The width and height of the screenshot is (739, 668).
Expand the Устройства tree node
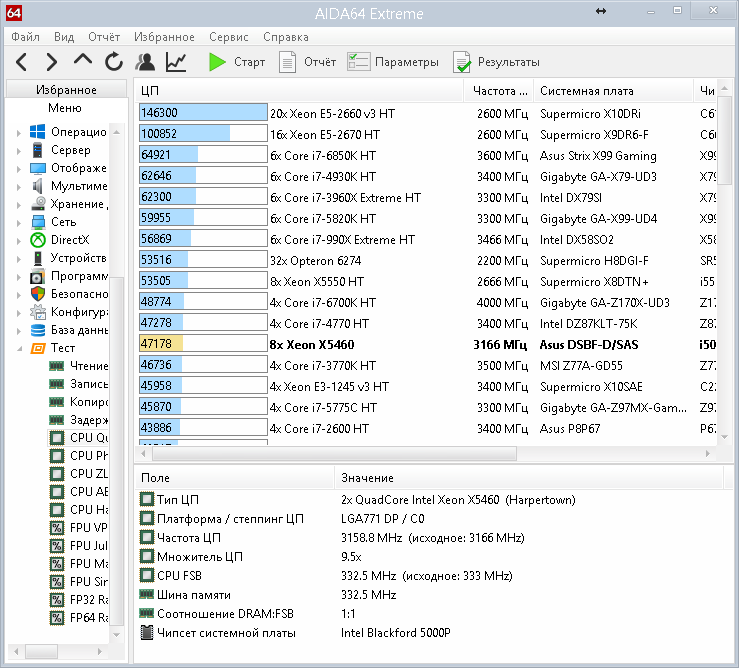(19, 258)
